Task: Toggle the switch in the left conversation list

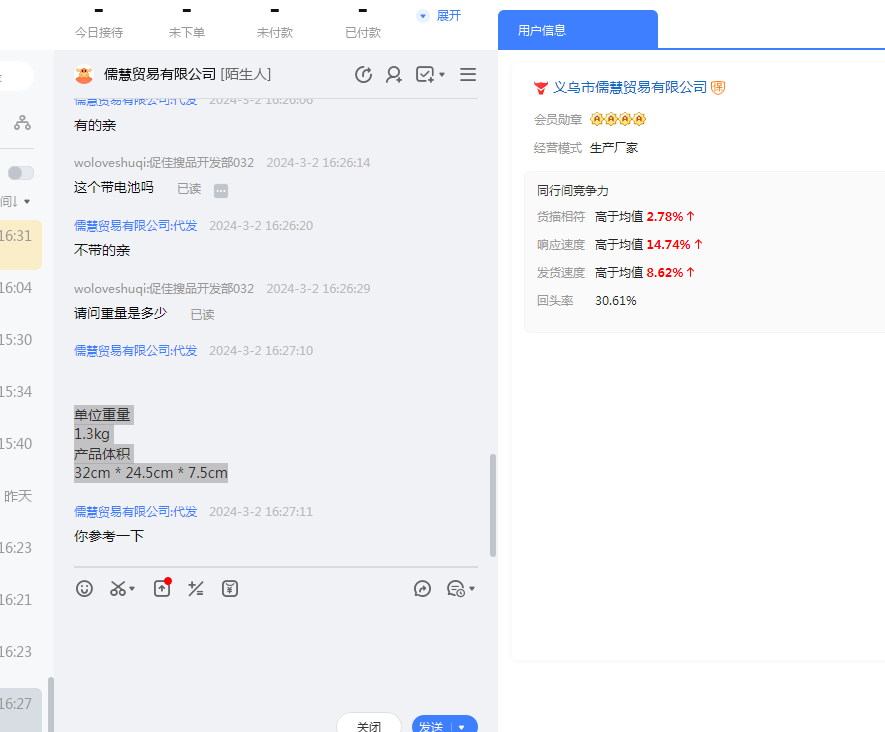Action: 21,173
